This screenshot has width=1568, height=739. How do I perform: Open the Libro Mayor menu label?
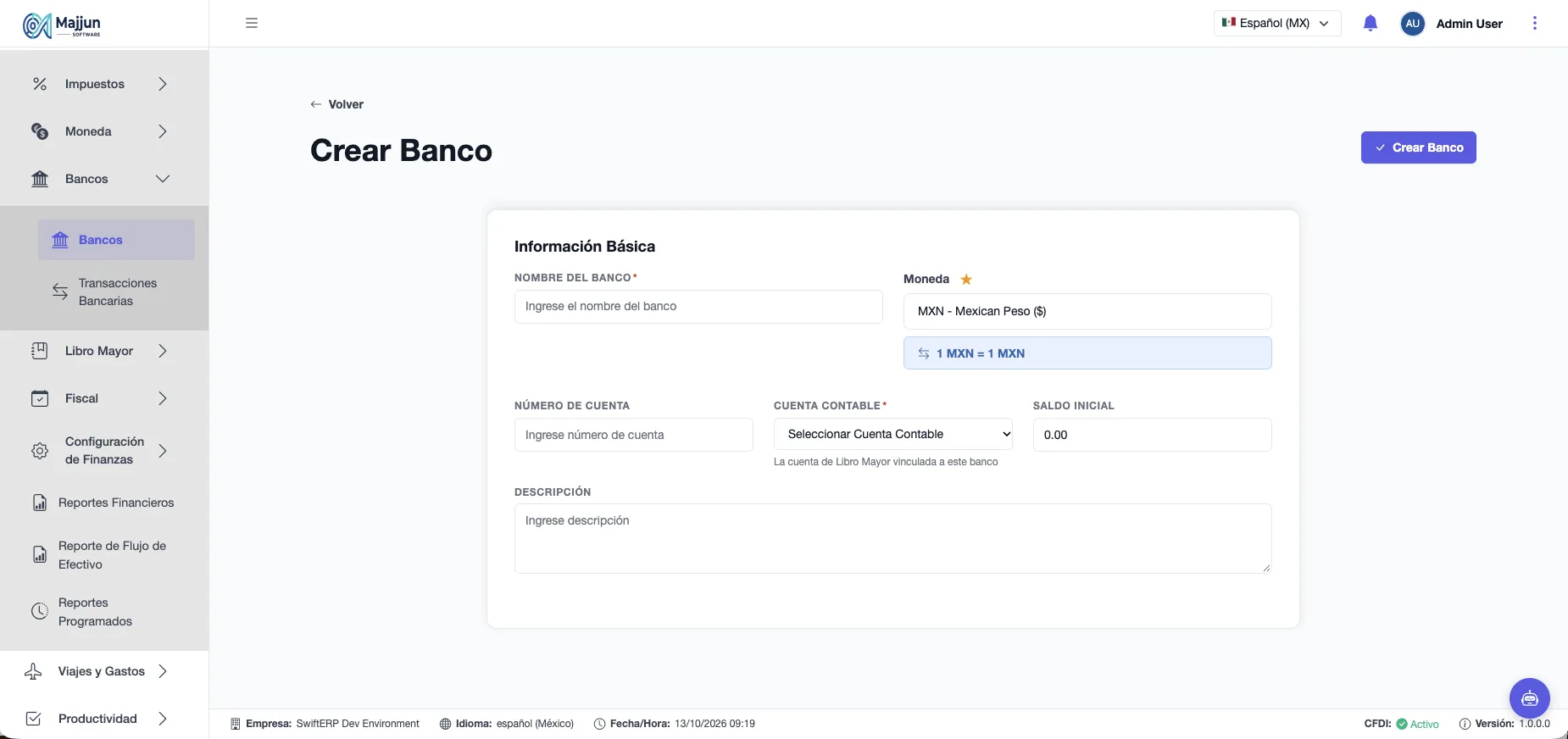pyautogui.click(x=99, y=351)
